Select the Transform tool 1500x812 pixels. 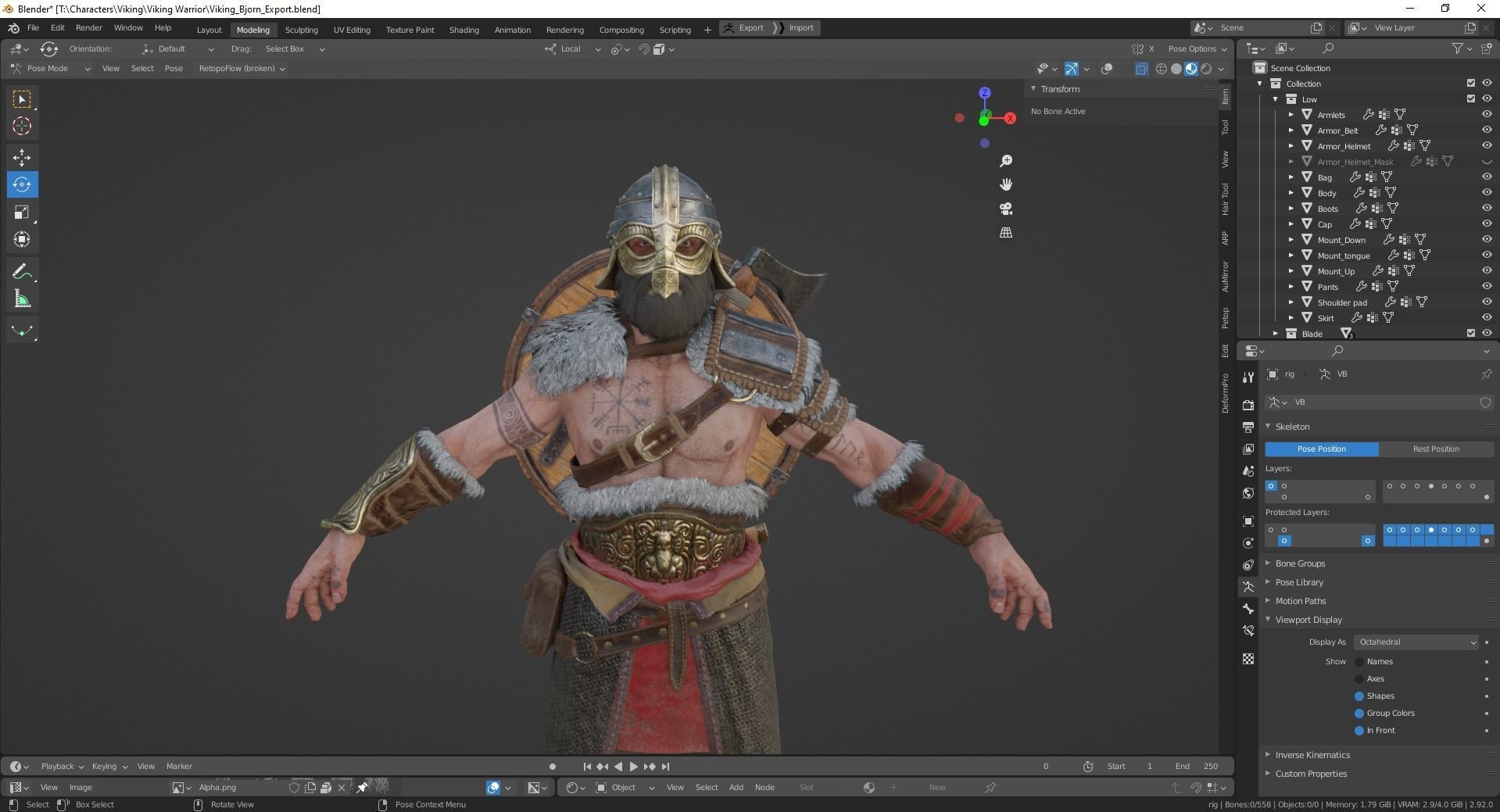pyautogui.click(x=22, y=240)
